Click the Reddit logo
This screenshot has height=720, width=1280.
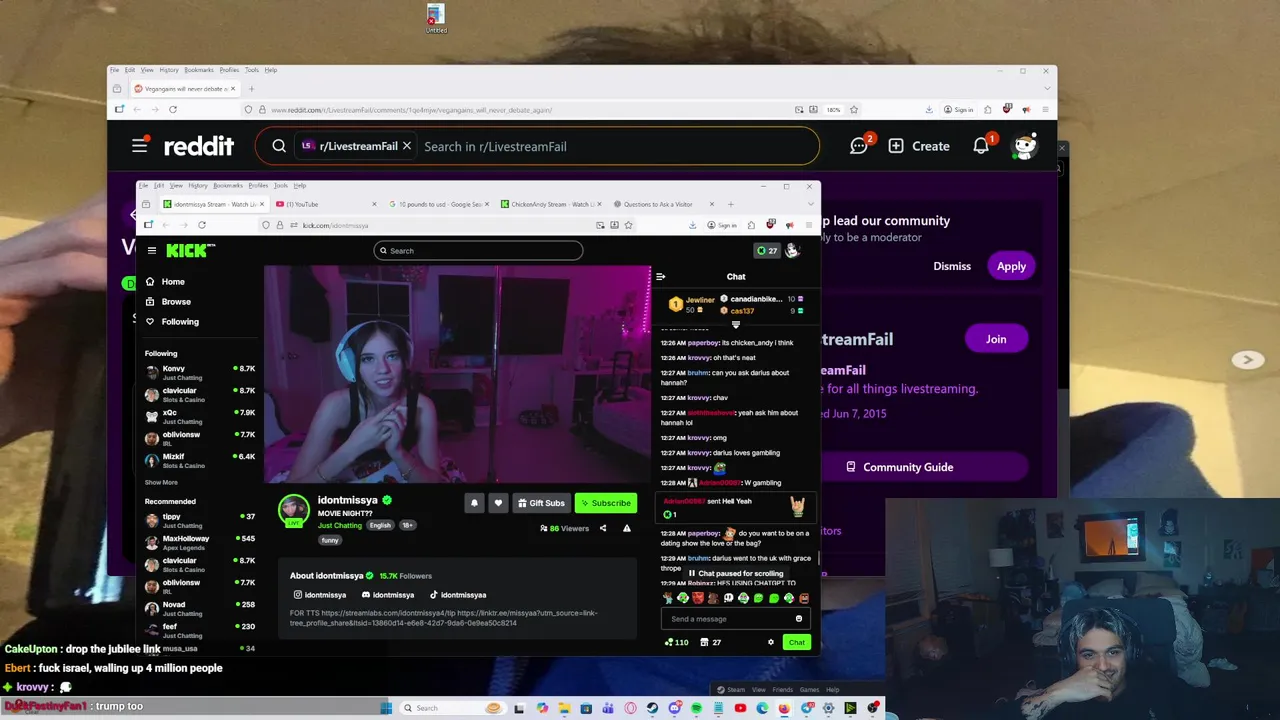tap(199, 146)
